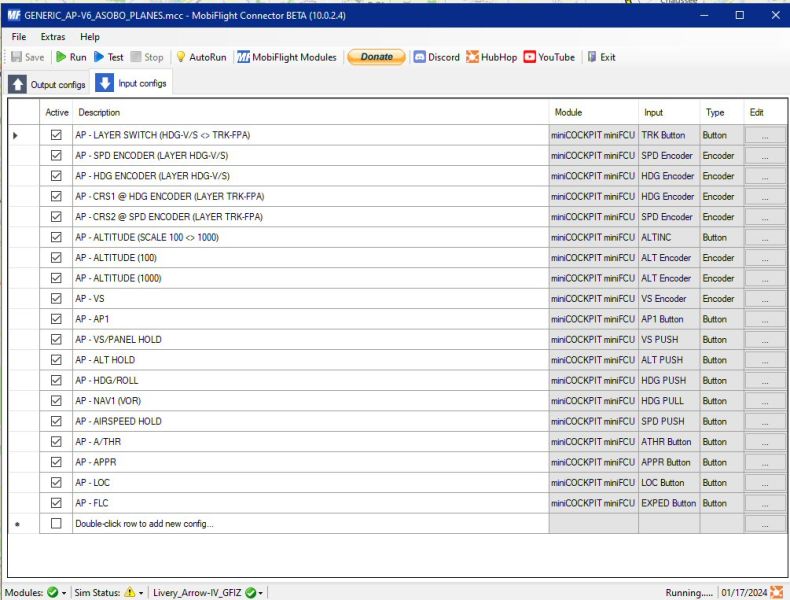Open the Extras menu
Screen dimensions: 790x600
(x=53, y=37)
